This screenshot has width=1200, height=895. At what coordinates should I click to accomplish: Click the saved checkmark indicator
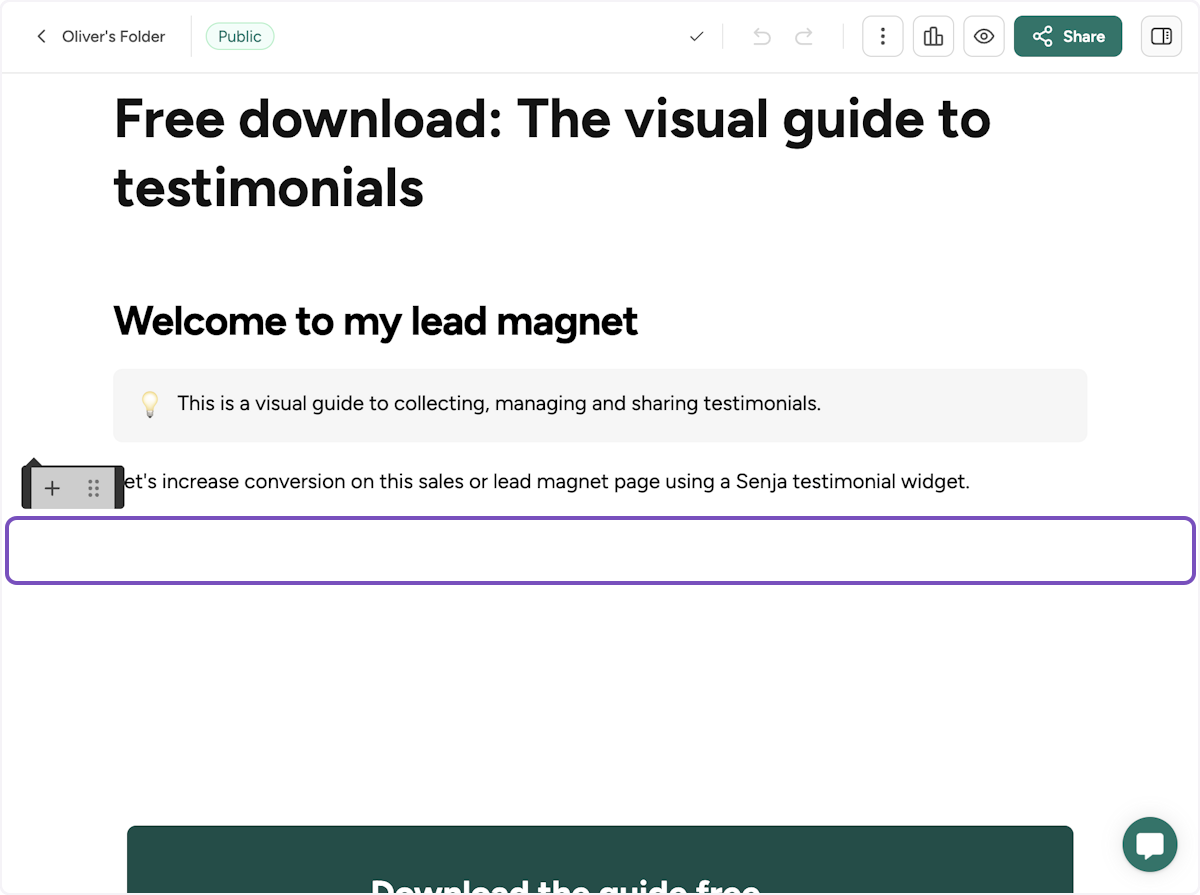(696, 36)
